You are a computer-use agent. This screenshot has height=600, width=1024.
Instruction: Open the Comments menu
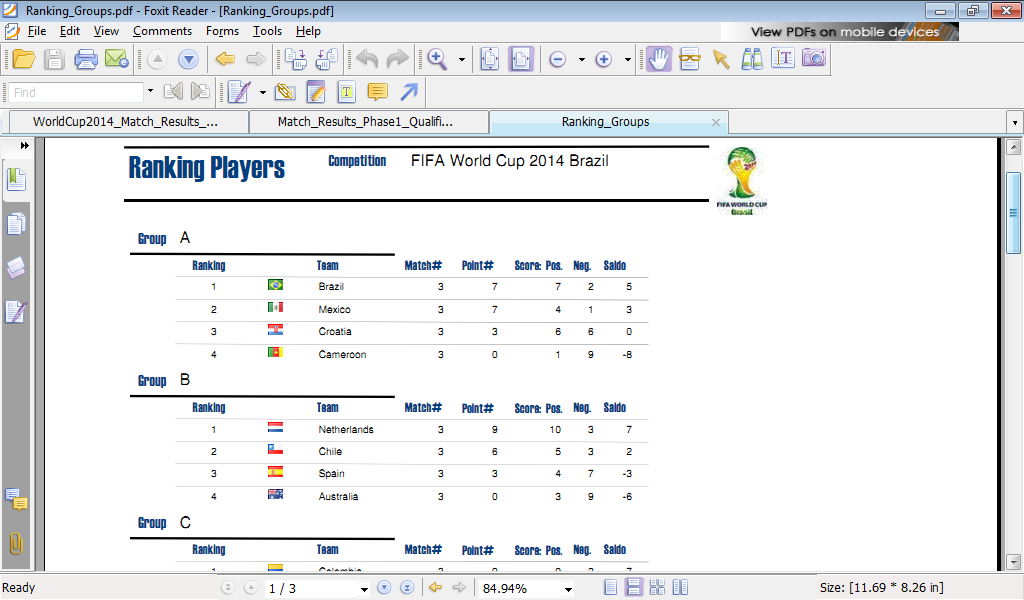coord(162,31)
